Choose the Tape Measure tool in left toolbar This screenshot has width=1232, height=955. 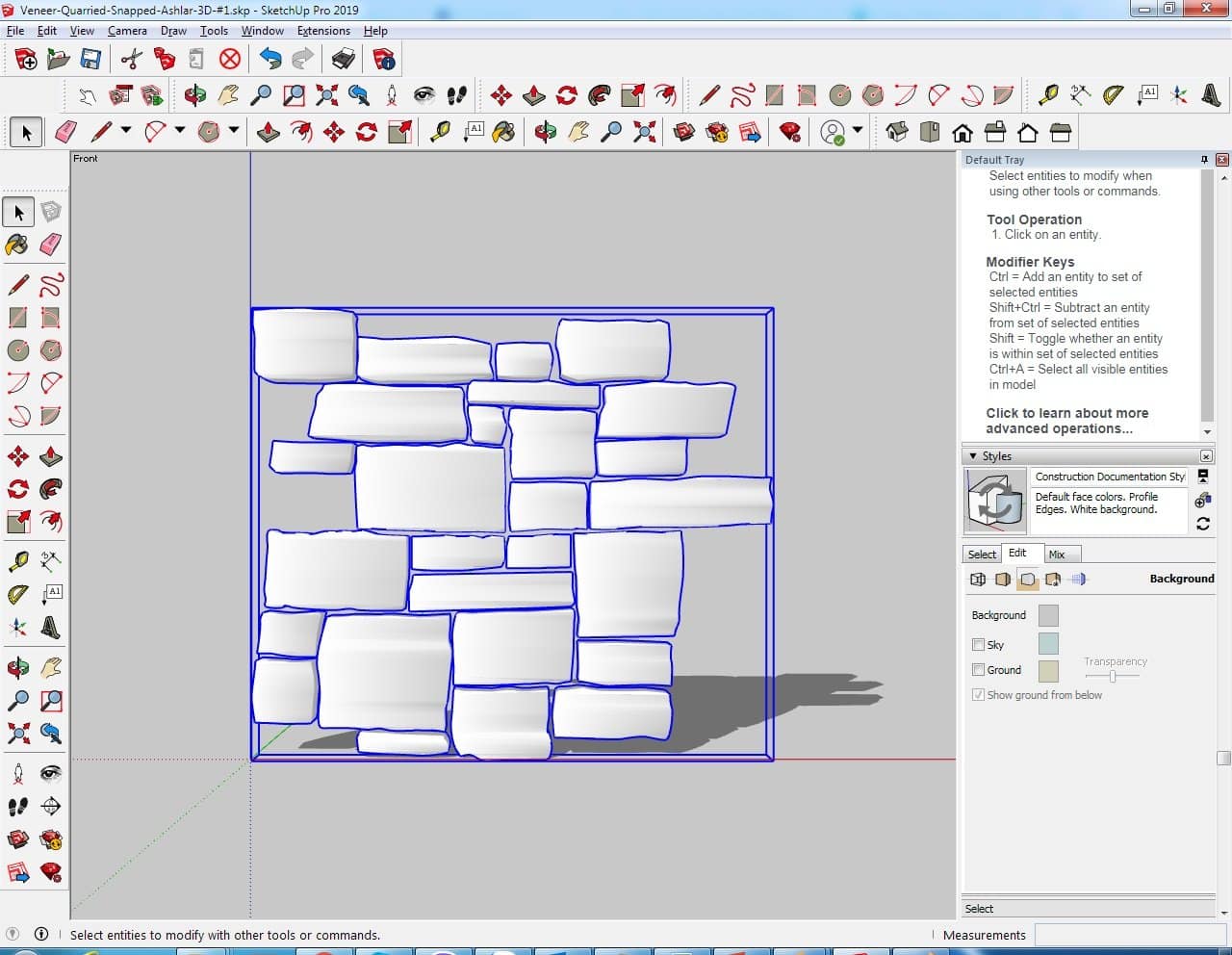[x=17, y=561]
